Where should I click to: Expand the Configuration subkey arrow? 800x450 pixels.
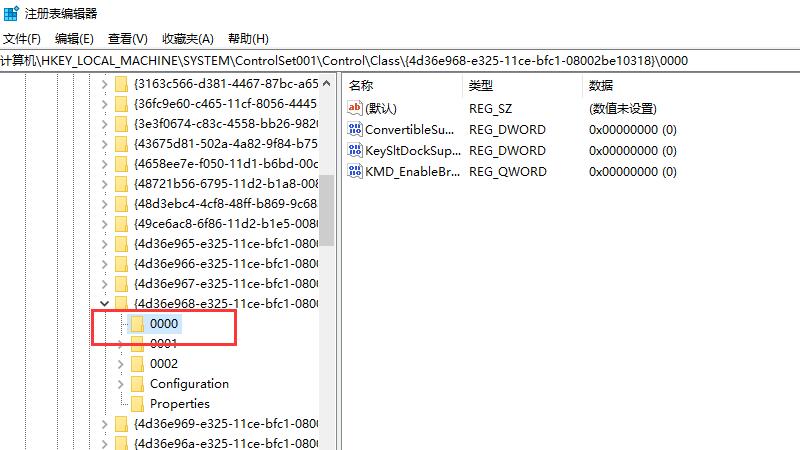(x=121, y=384)
